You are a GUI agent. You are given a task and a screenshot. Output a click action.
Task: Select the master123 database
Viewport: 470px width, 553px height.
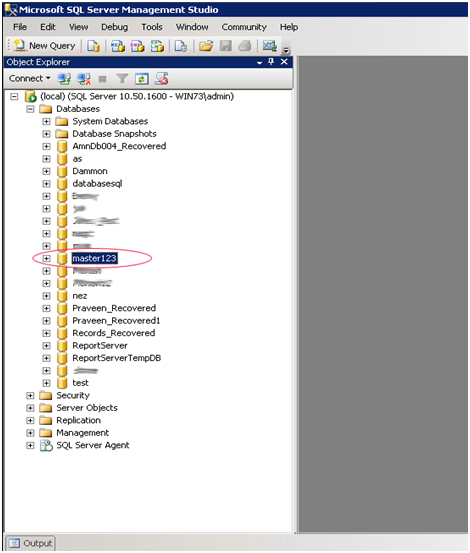coord(94,259)
